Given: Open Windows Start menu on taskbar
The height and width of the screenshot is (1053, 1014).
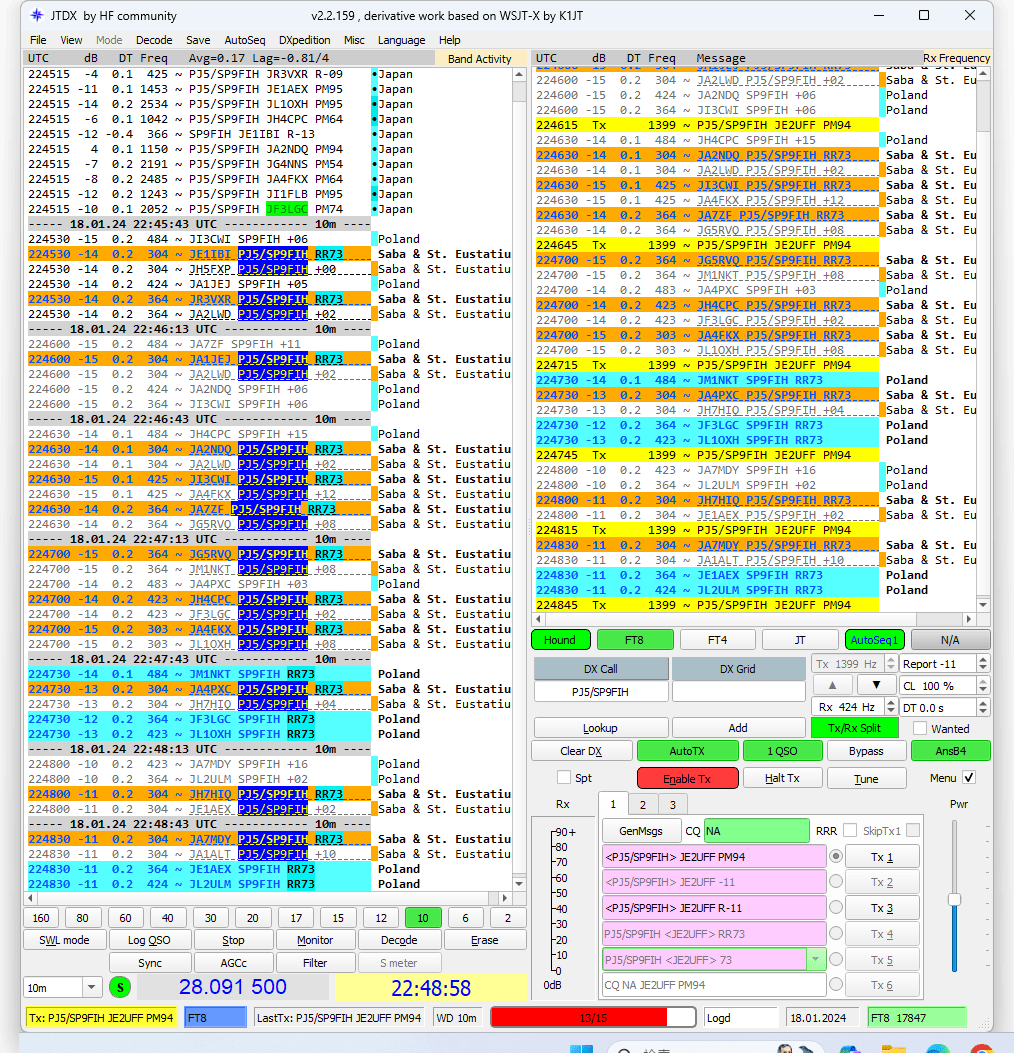Looking at the screenshot, I should click(x=579, y=1048).
